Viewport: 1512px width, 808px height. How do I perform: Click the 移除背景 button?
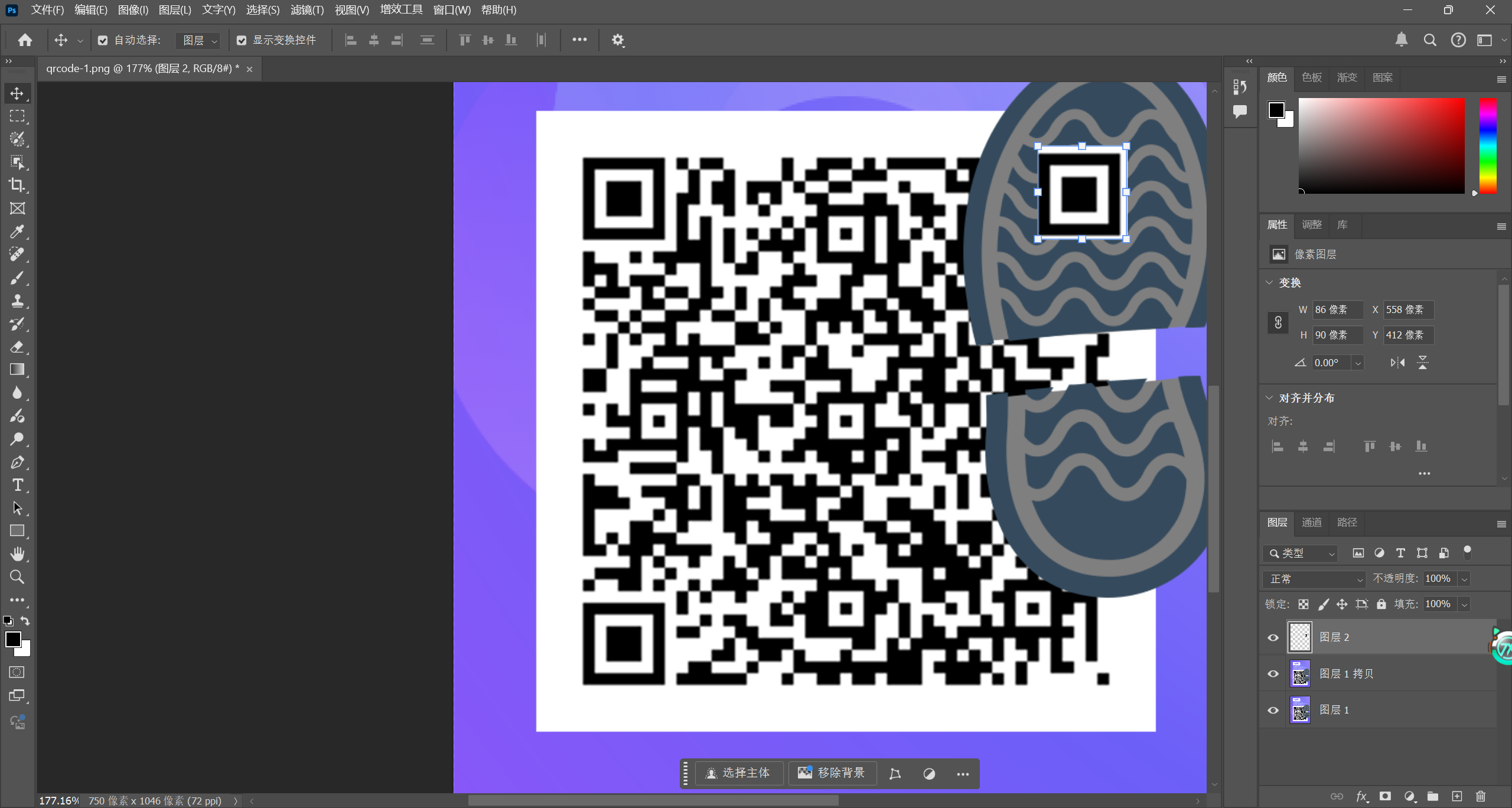click(832, 773)
